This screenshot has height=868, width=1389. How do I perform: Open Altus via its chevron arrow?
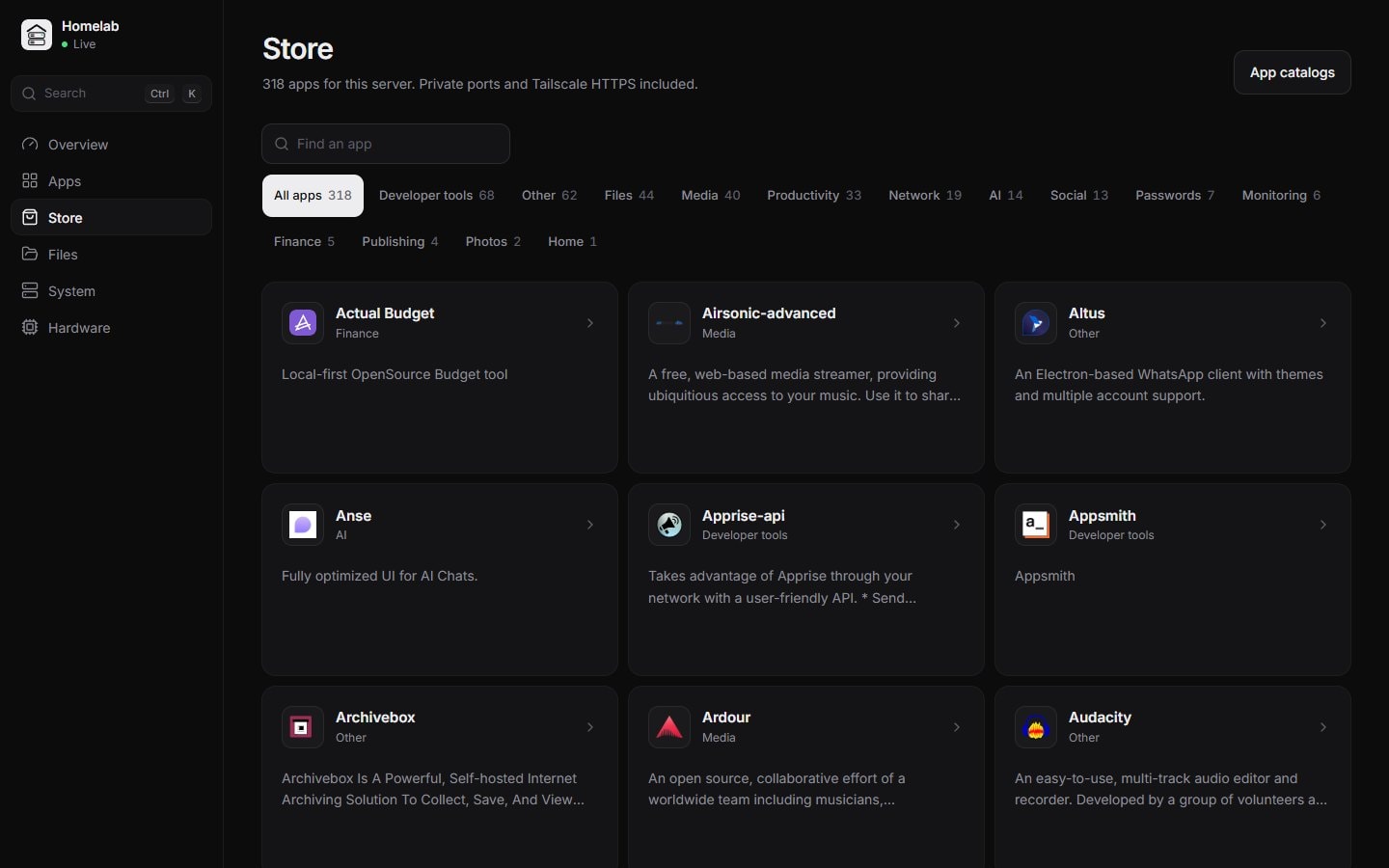[x=1323, y=323]
